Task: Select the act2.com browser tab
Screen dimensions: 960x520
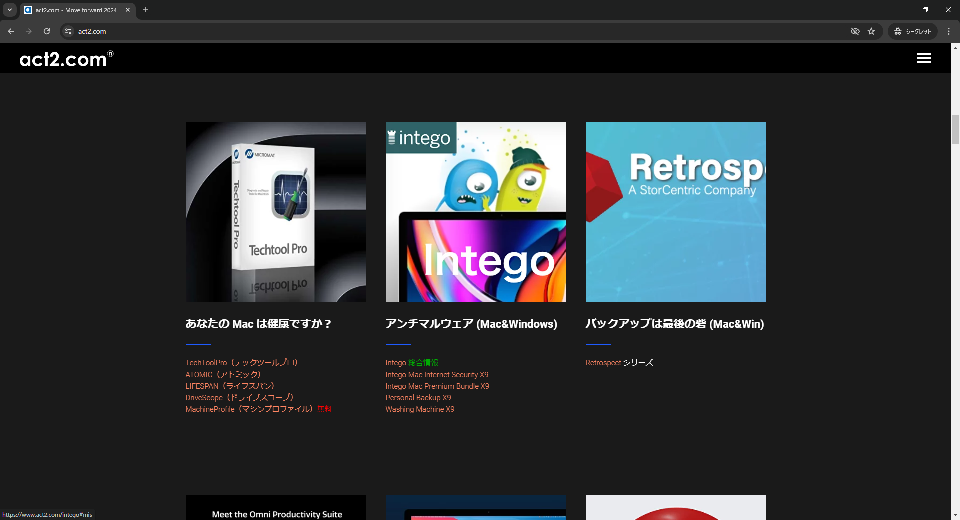Action: [x=73, y=10]
